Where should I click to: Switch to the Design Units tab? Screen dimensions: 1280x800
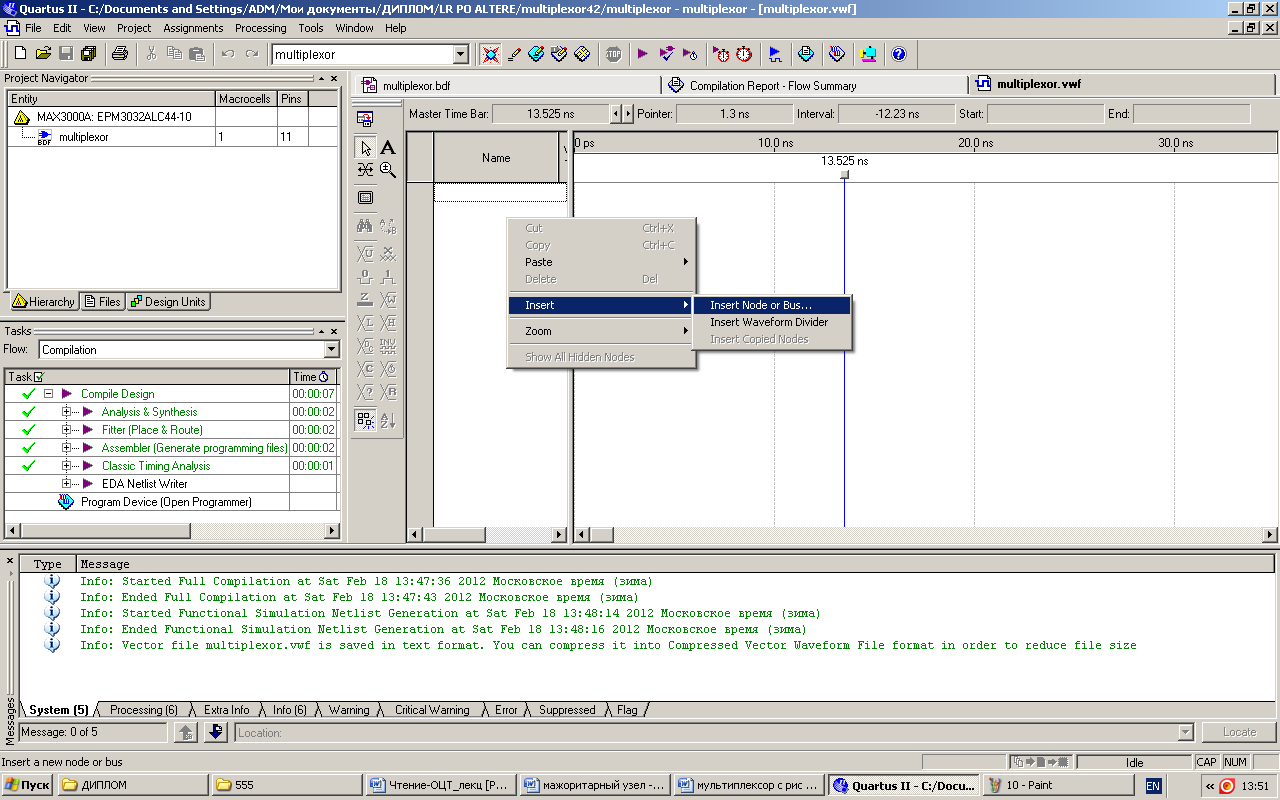168,302
